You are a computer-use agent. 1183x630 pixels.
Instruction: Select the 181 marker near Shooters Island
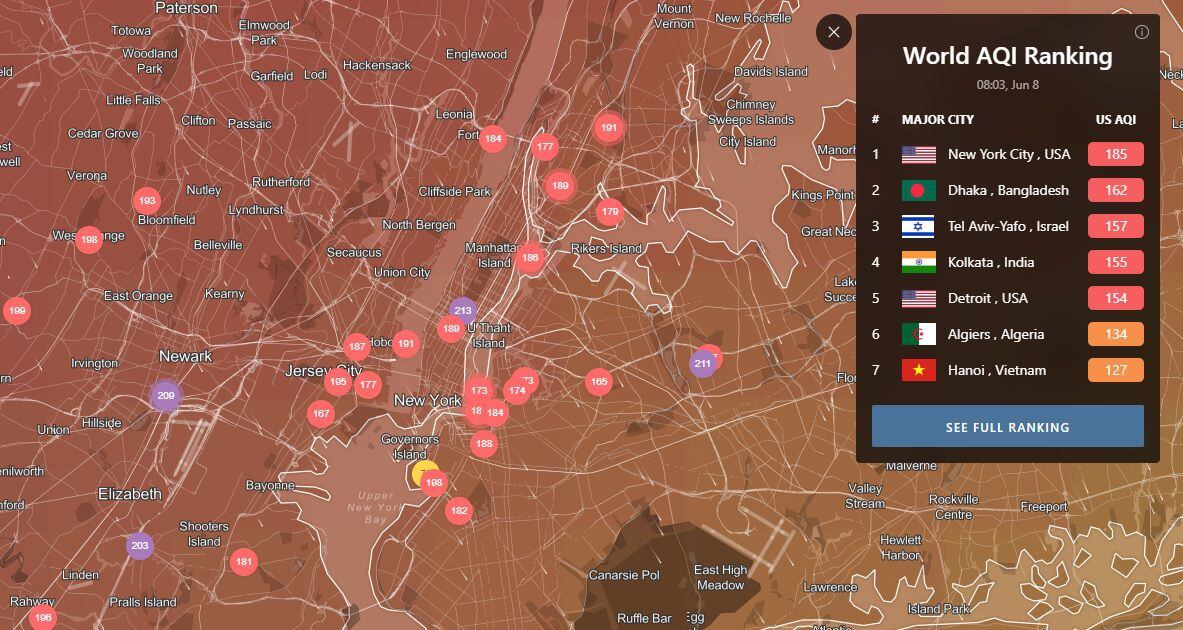click(x=243, y=562)
